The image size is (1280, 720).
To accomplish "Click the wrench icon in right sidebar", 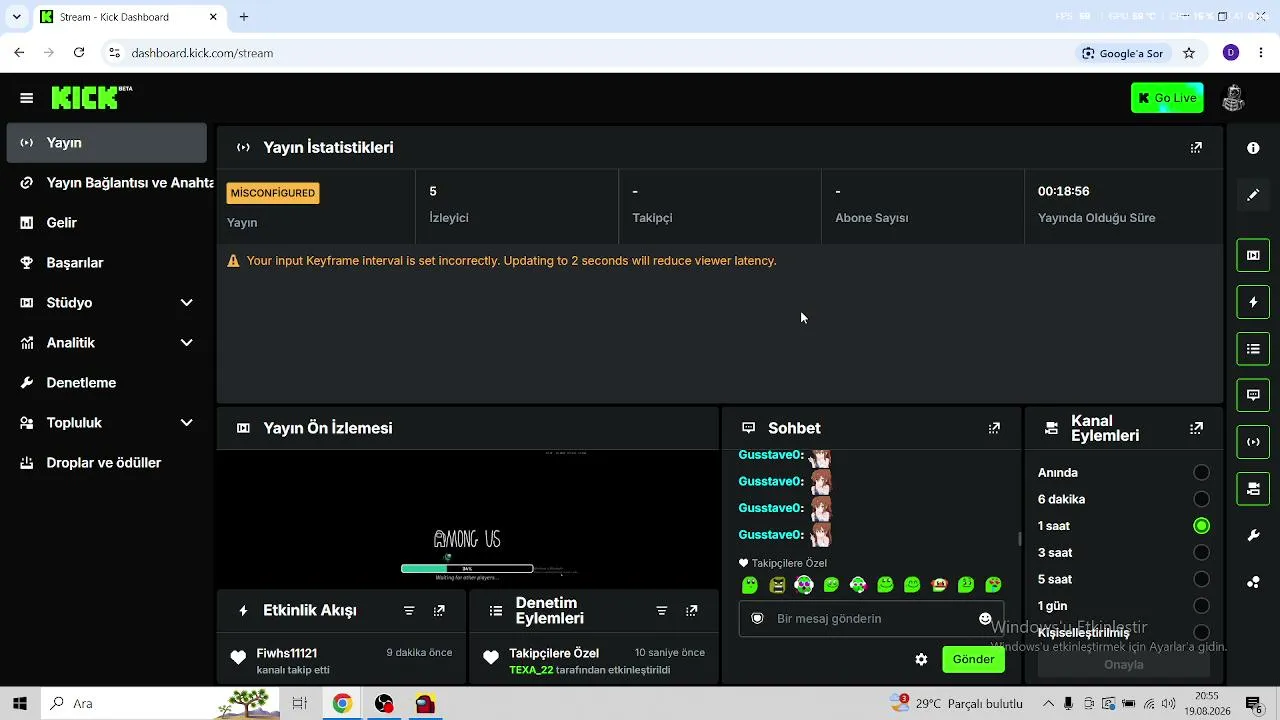I will [x=1253, y=536].
